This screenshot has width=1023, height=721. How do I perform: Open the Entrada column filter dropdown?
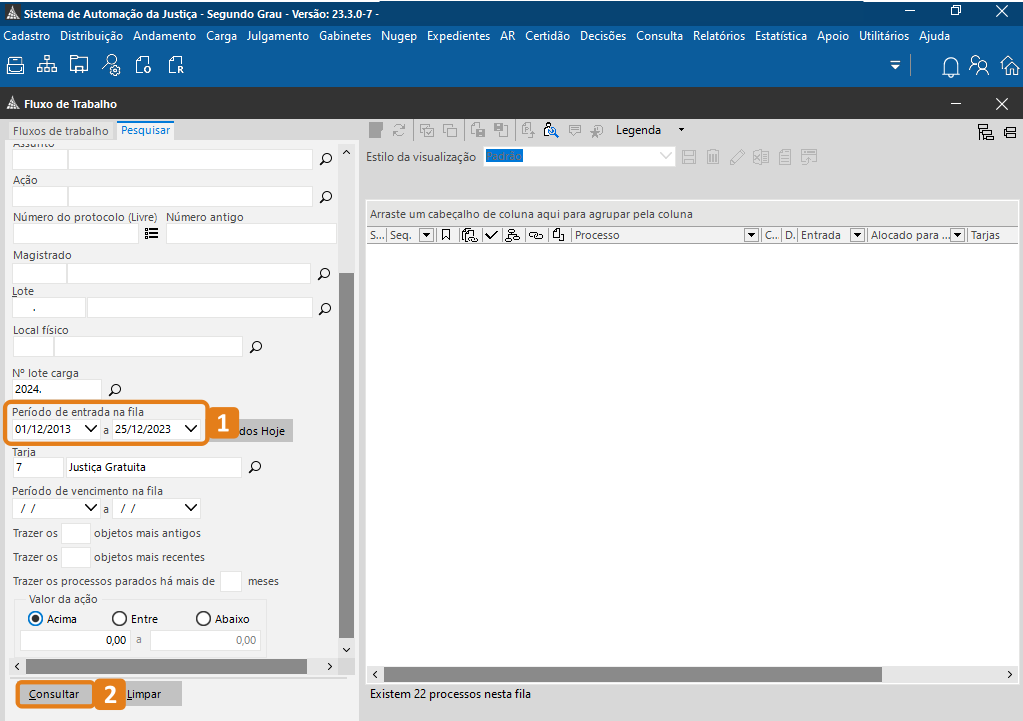click(x=857, y=235)
